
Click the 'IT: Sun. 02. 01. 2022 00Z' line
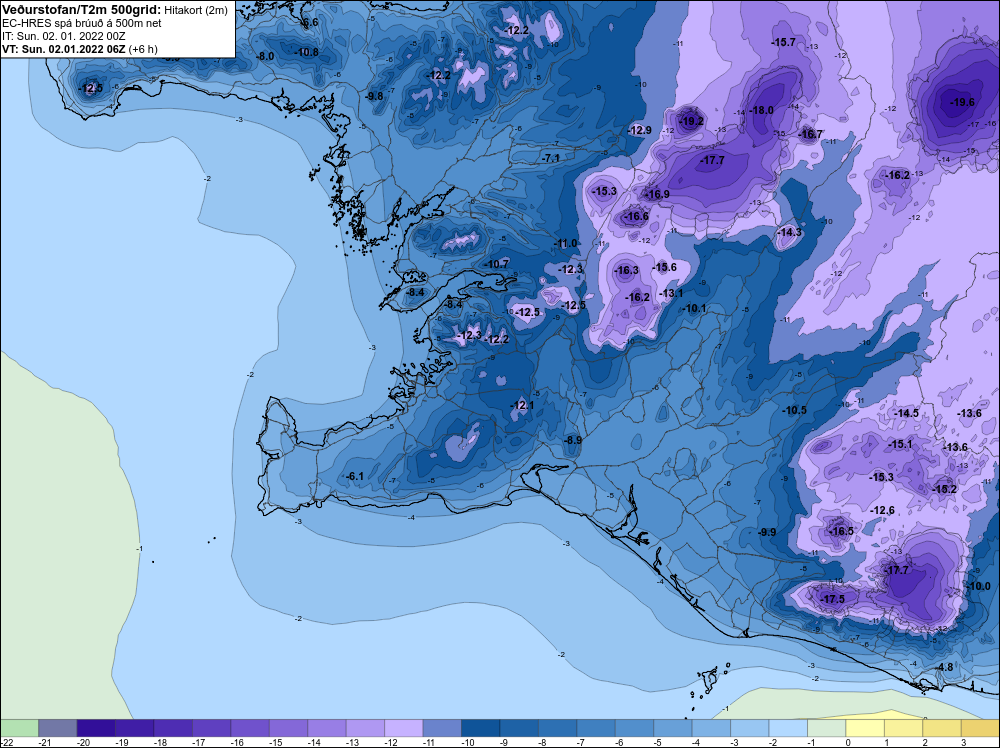(x=64, y=36)
